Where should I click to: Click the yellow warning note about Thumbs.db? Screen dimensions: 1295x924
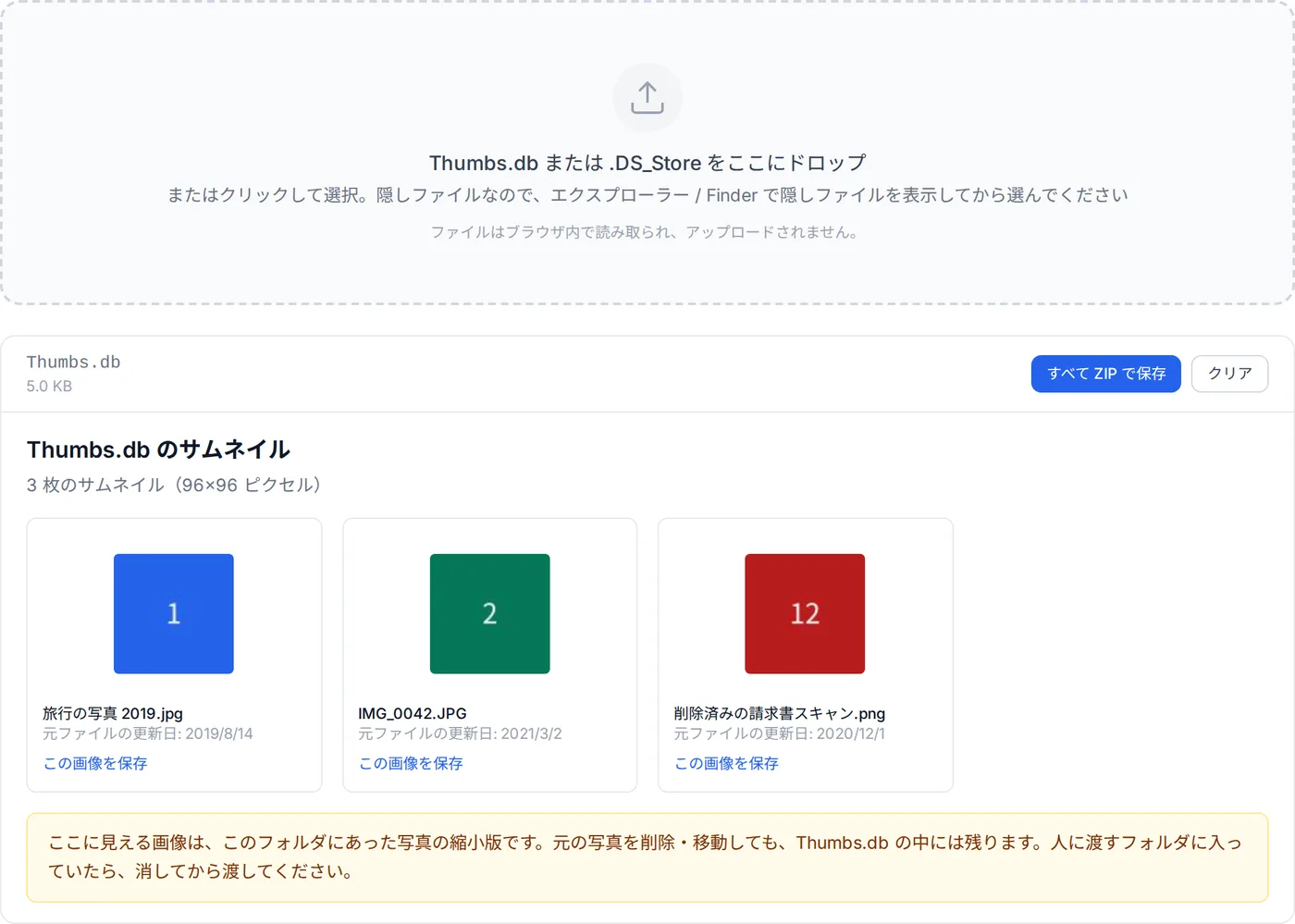647,857
